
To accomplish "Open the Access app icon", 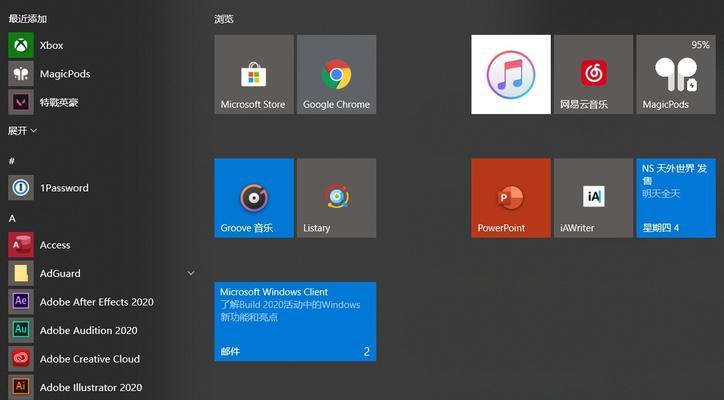I will [21, 245].
